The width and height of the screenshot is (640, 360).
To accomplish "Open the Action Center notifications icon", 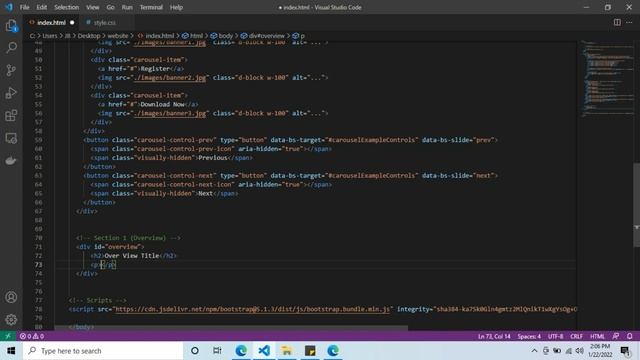I will [625, 351].
